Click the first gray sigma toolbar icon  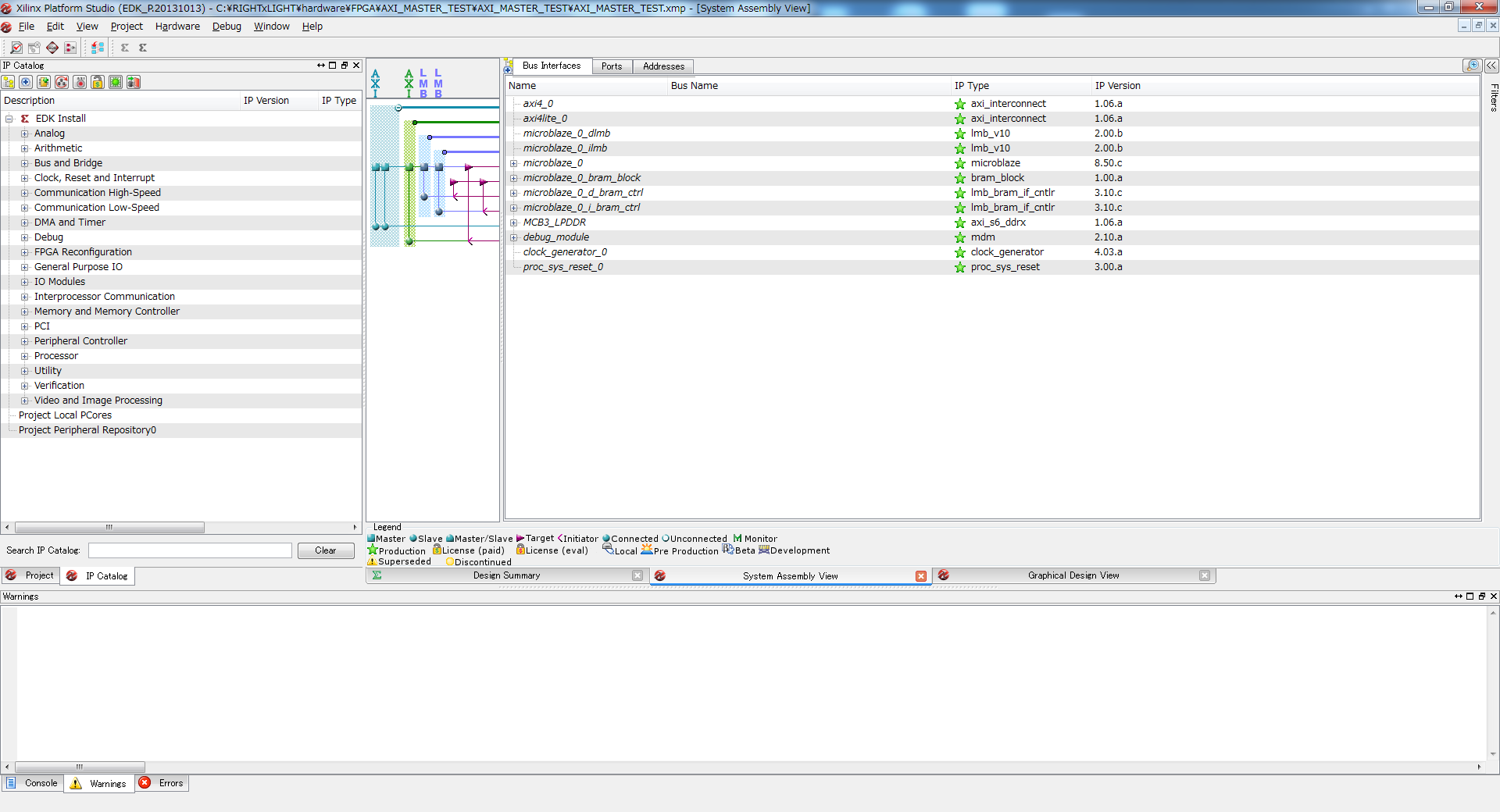[x=125, y=48]
